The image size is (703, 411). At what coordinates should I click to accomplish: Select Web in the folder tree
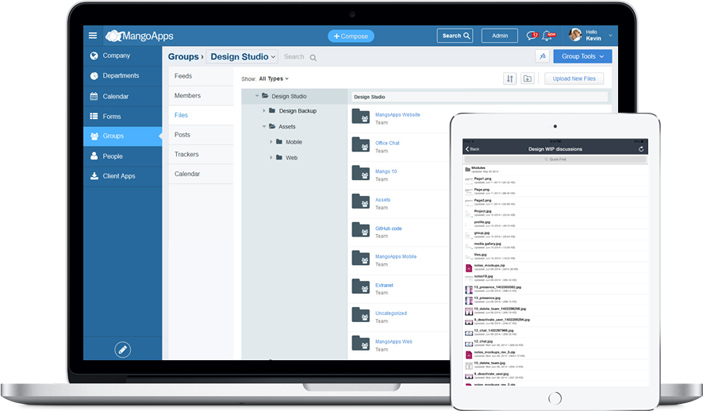click(x=291, y=158)
